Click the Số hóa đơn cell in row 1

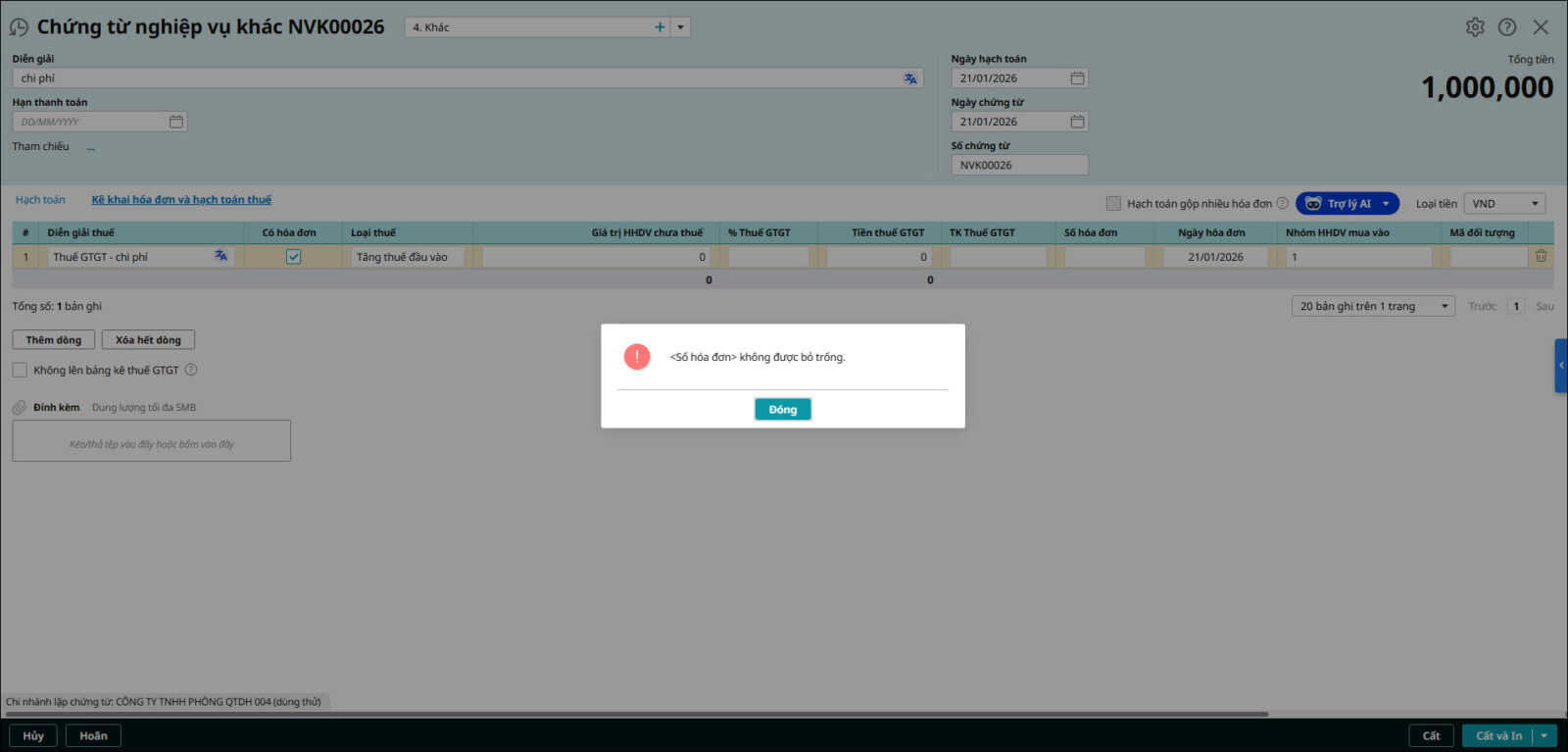1104,257
